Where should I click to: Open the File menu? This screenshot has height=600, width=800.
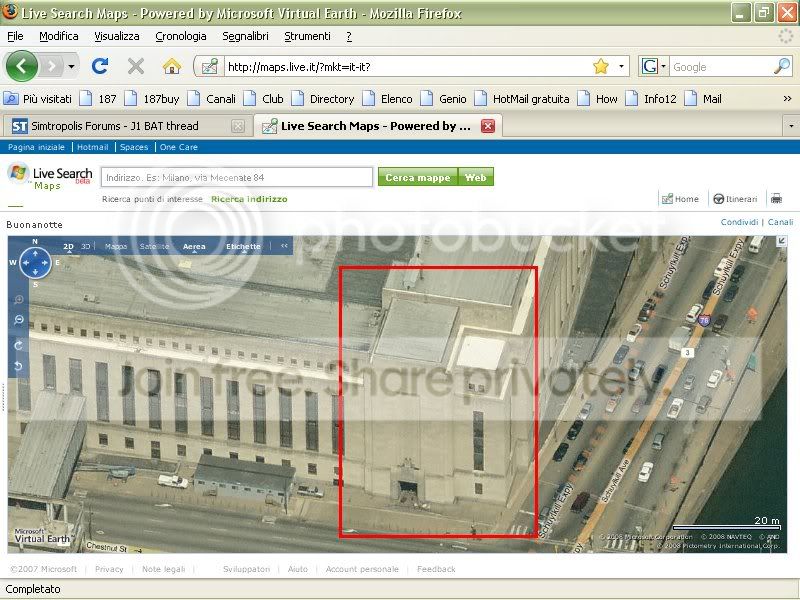coord(15,36)
